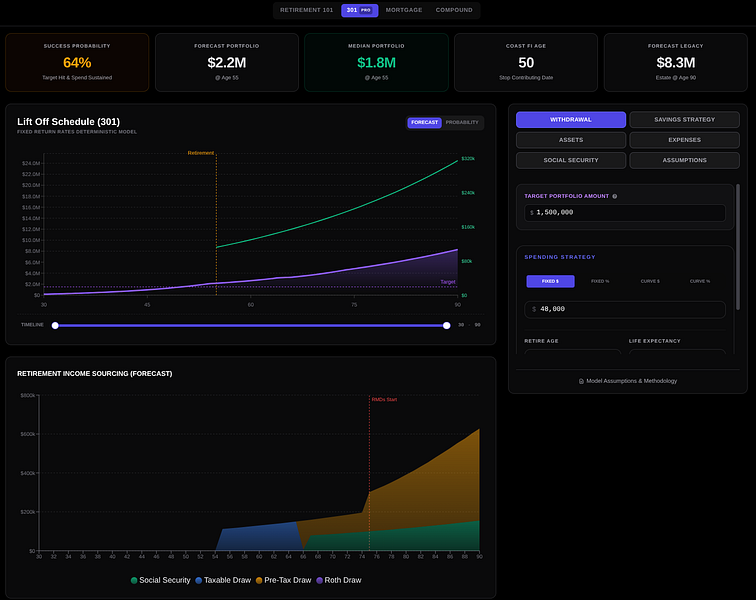Choose the Fixed $ spending strategy
The height and width of the screenshot is (600, 756).
pyautogui.click(x=550, y=281)
